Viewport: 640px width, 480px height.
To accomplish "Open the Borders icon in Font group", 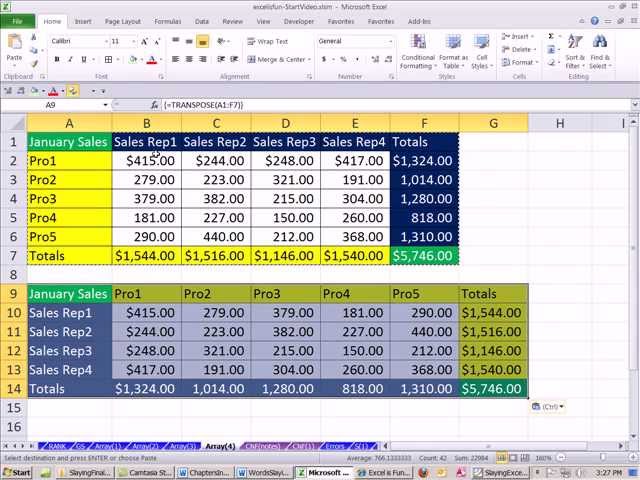I will coord(109,60).
